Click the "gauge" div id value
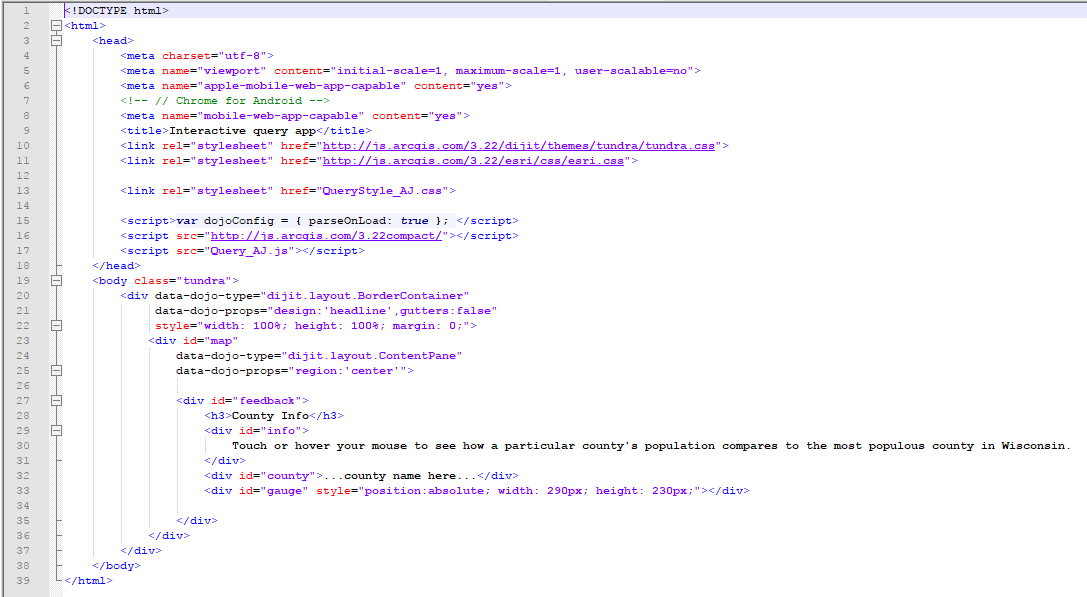Image resolution: width=1087 pixels, height=597 pixels. (284, 491)
